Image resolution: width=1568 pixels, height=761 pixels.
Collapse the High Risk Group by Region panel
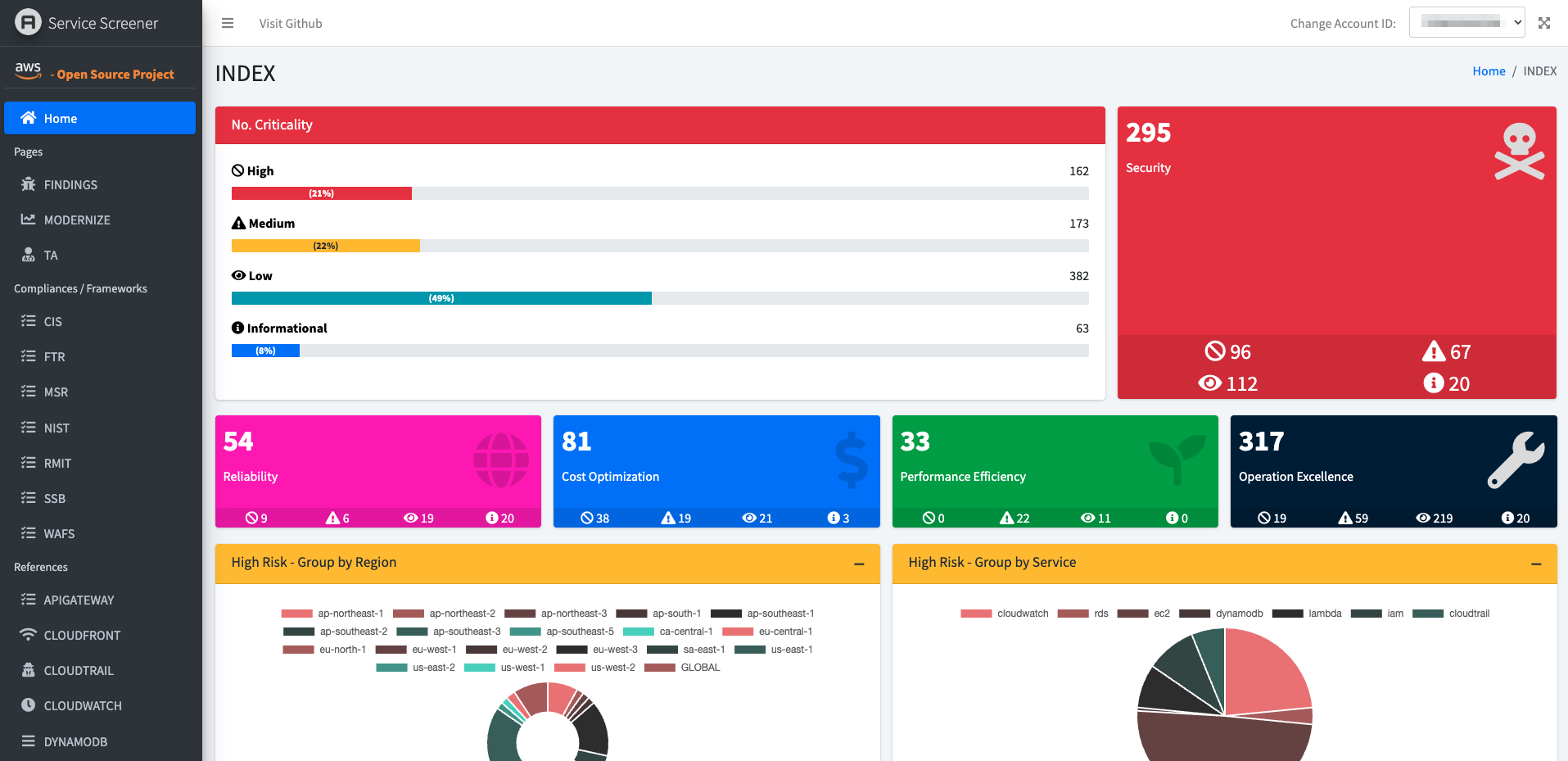[x=859, y=564]
